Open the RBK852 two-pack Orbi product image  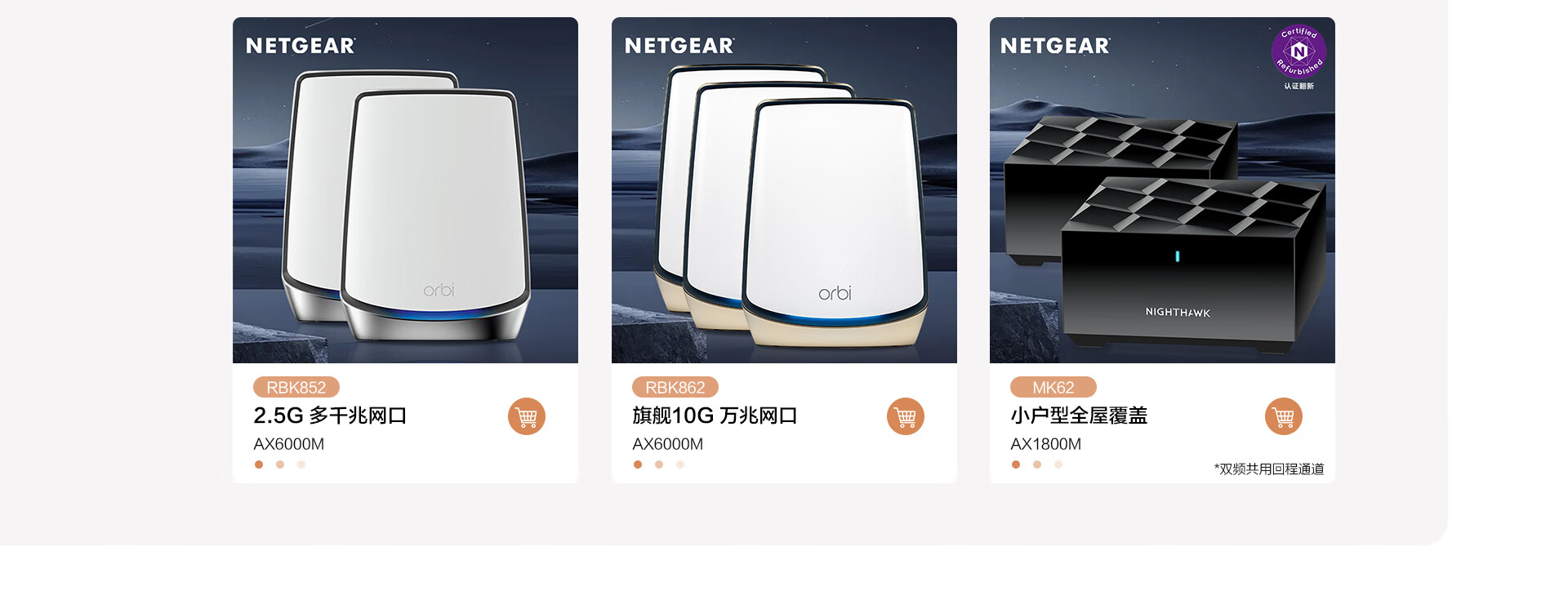[x=405, y=190]
